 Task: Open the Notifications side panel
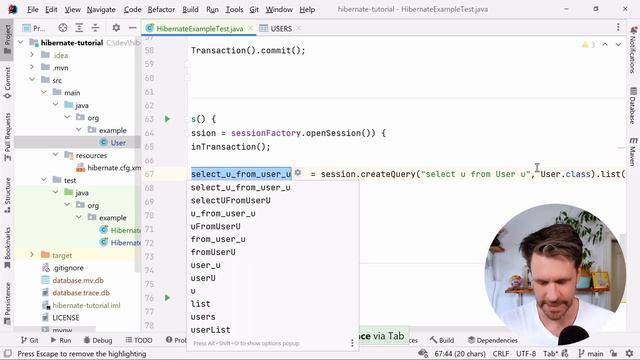point(633,49)
